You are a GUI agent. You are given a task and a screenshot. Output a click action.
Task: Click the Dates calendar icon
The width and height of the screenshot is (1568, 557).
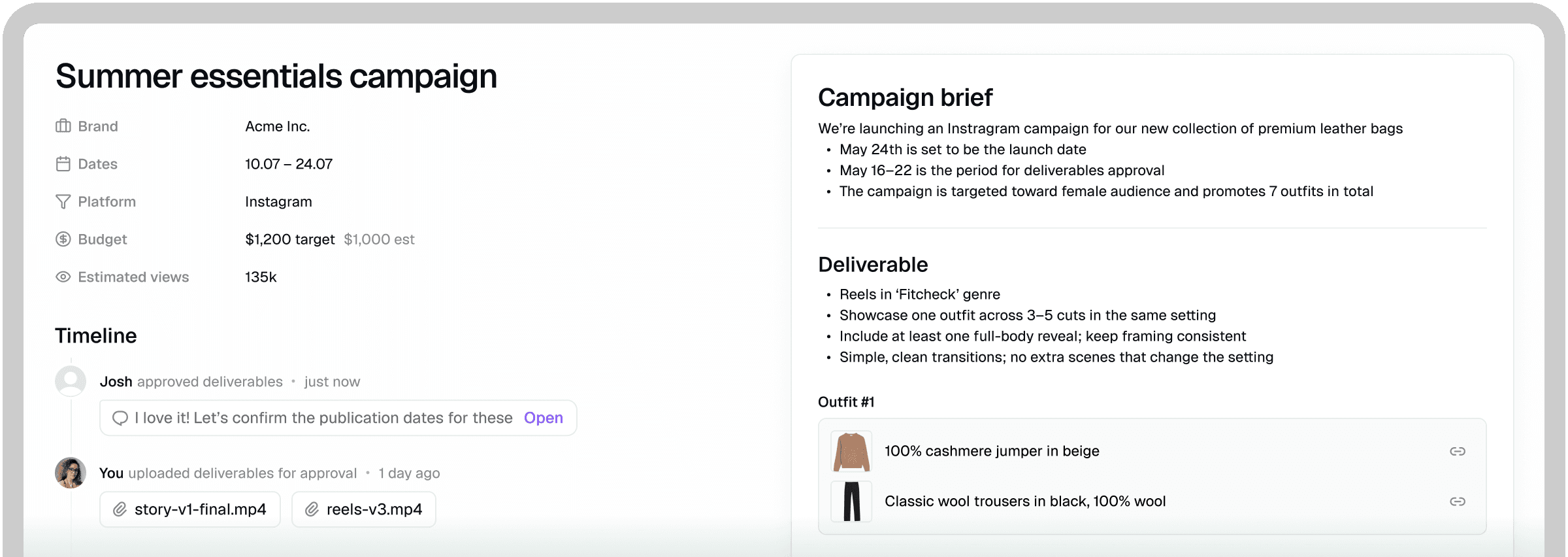[x=63, y=164]
